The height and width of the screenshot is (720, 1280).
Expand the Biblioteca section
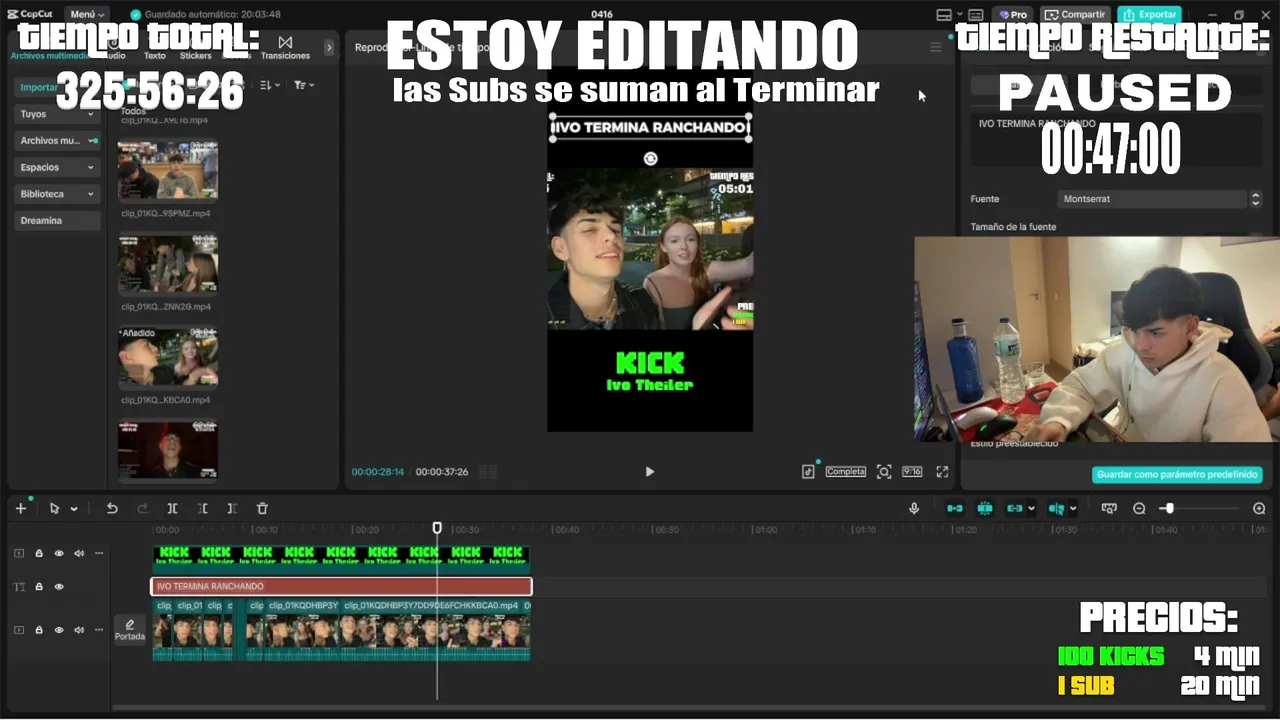[57, 194]
